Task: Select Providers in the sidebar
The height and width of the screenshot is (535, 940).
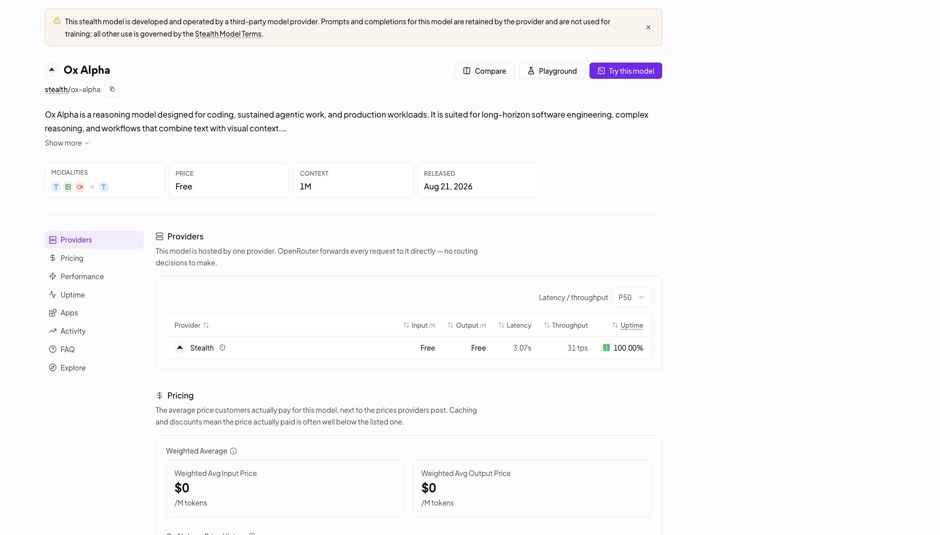Action: point(94,240)
